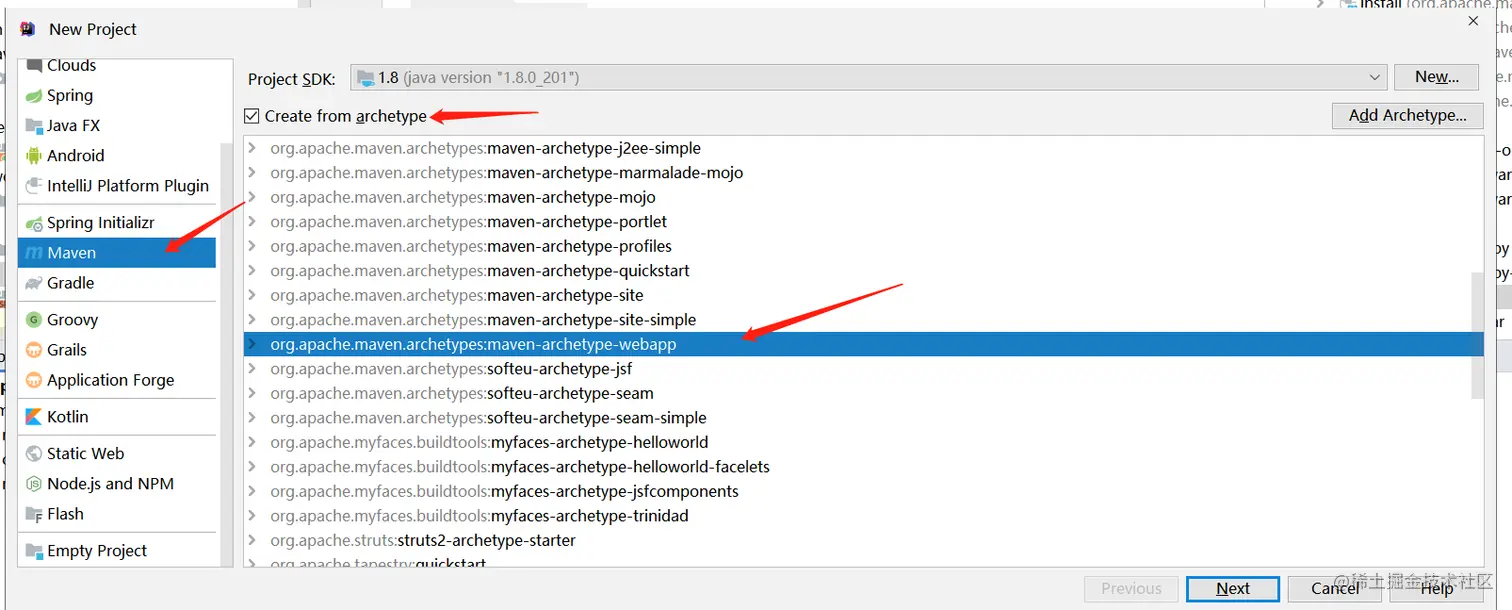
Task: Select Flash project type
Action: point(117,514)
